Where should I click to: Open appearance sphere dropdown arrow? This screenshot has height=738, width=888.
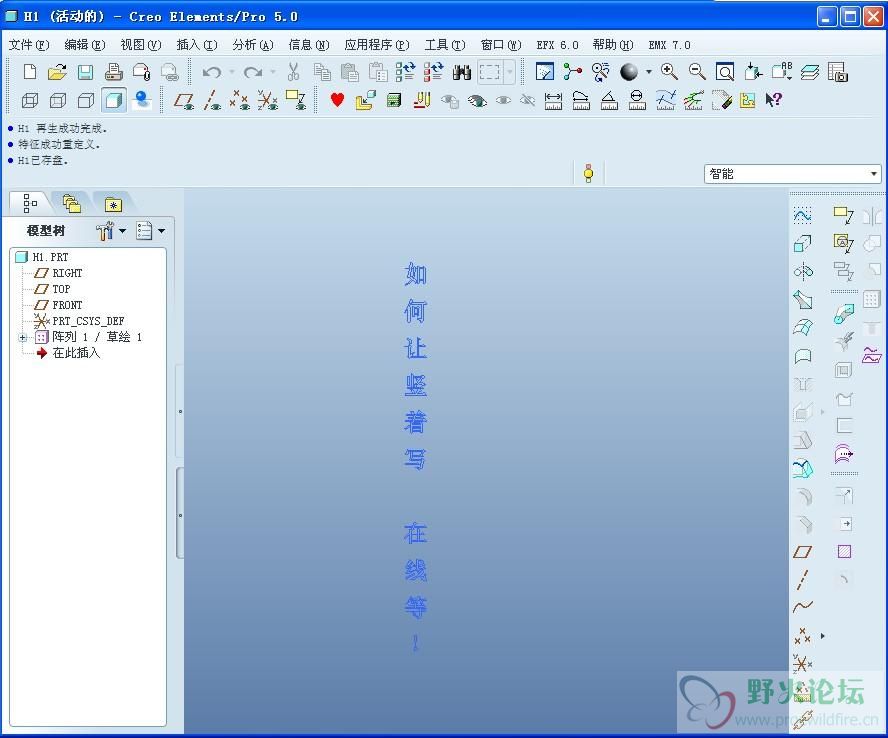[x=648, y=72]
